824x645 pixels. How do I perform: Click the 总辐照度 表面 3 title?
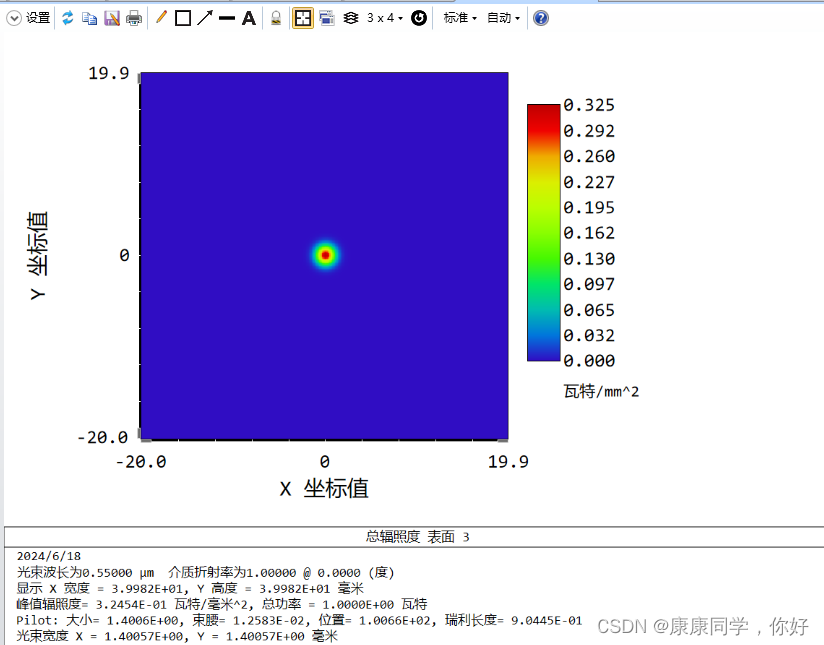417,537
